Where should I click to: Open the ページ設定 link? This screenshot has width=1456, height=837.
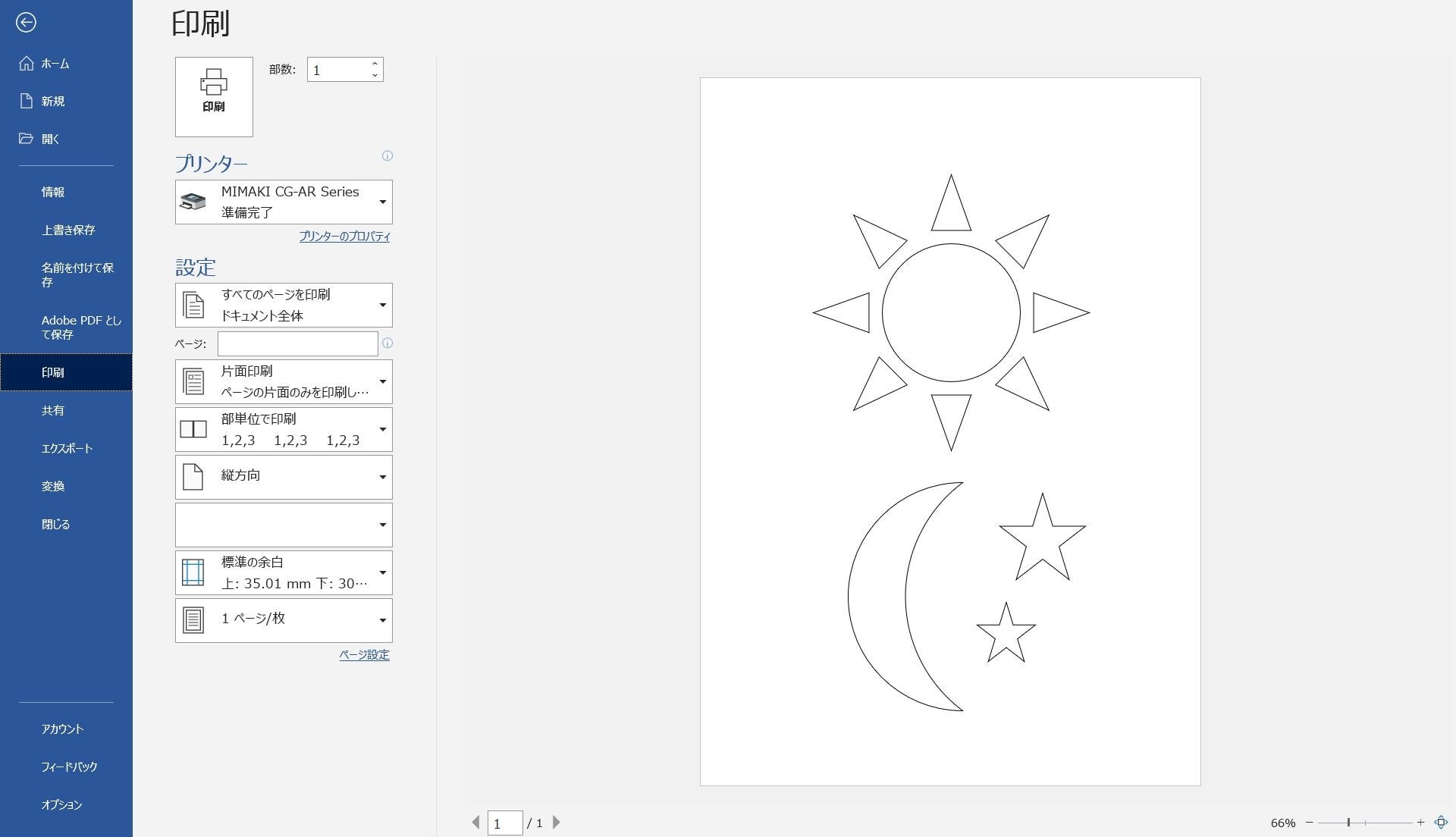pyautogui.click(x=364, y=655)
